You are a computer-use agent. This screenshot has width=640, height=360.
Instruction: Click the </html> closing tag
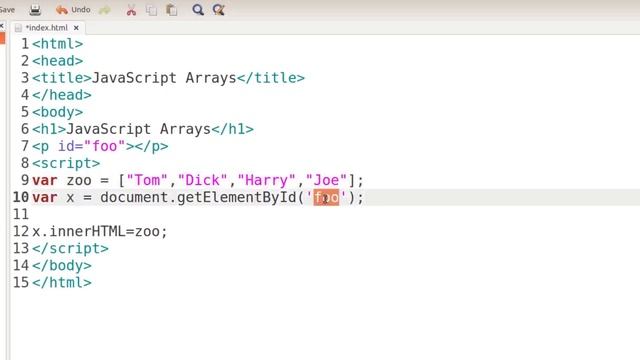pyautogui.click(x=62, y=282)
